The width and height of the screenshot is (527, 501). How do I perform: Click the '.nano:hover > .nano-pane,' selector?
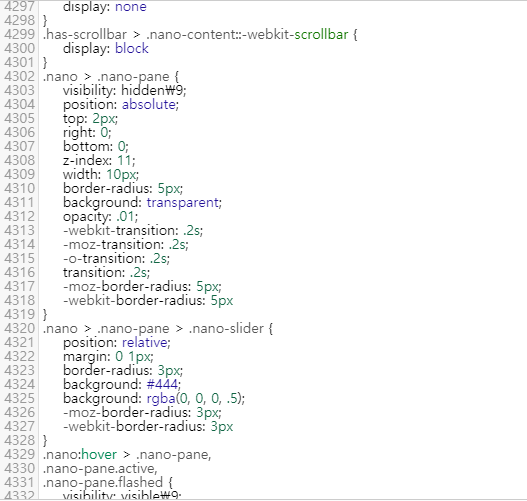click(127, 455)
